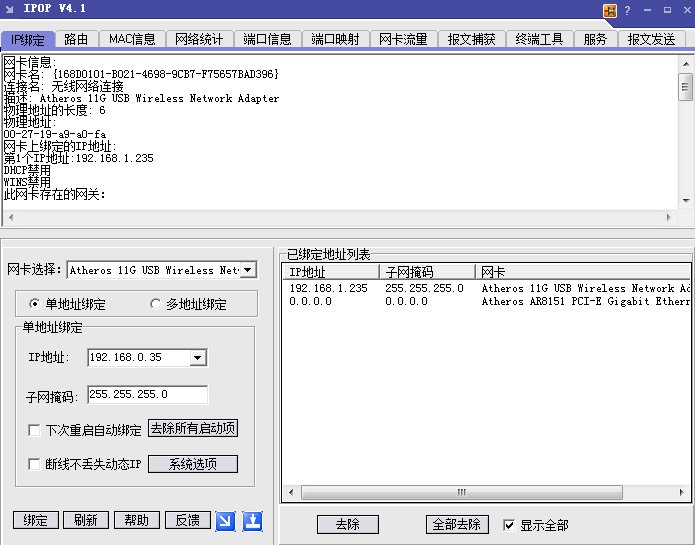The height and width of the screenshot is (545, 695).
Task: Open the 报文捕获 tab
Action: click(472, 39)
